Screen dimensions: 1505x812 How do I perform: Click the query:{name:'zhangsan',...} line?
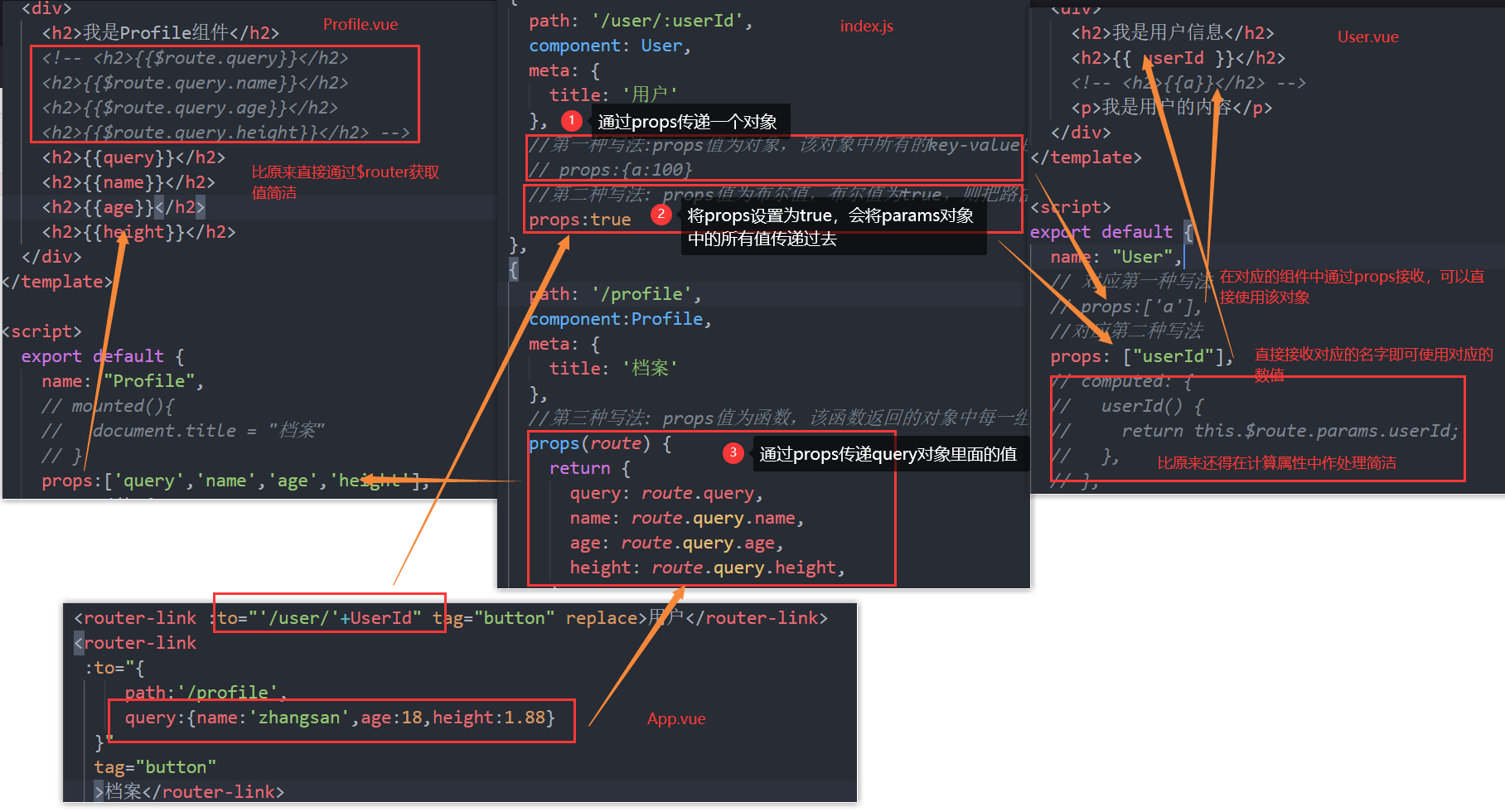340,718
